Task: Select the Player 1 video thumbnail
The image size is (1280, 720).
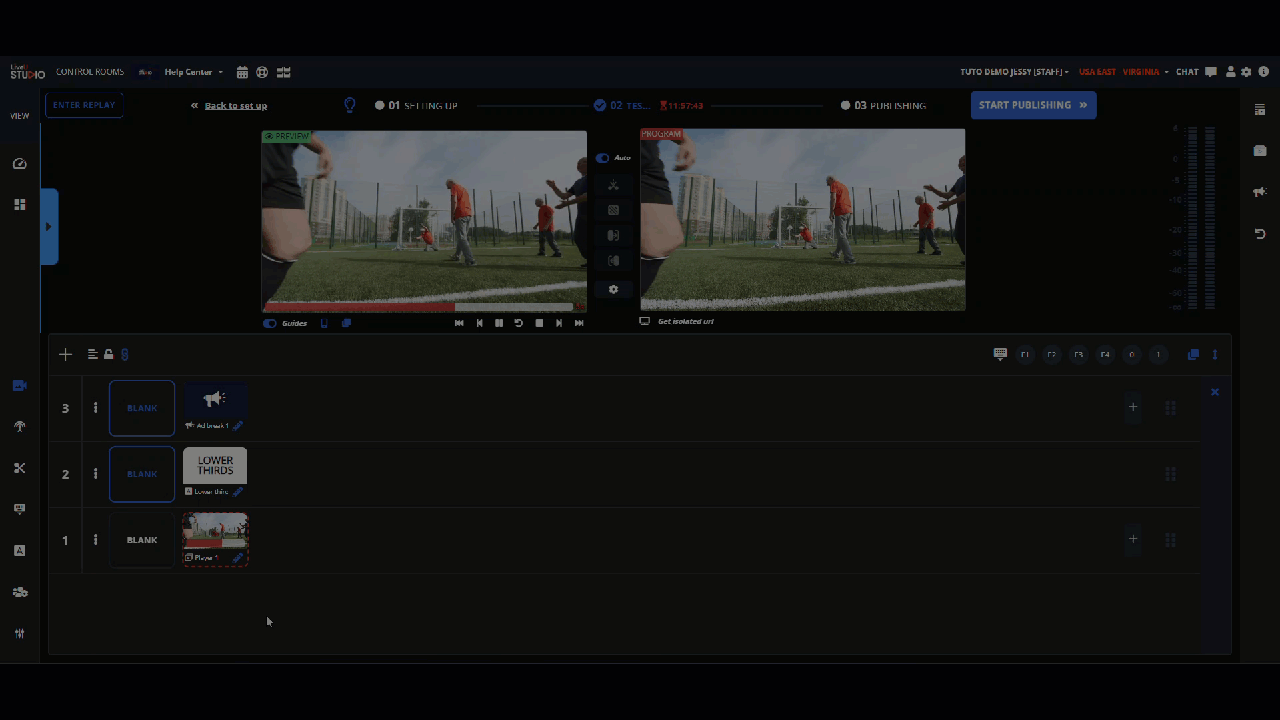Action: point(215,531)
